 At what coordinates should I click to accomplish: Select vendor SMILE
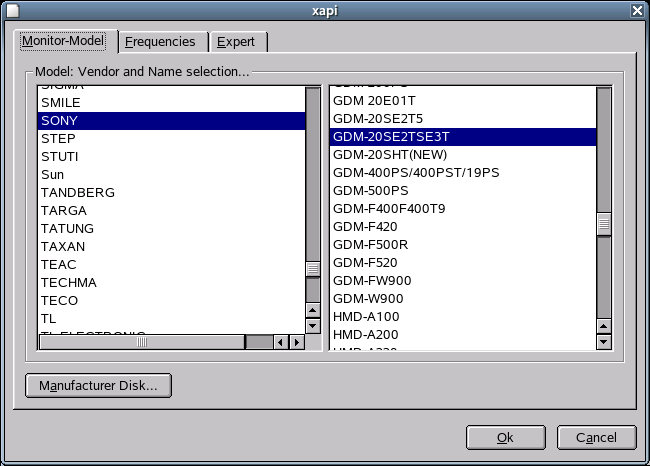coord(171,103)
